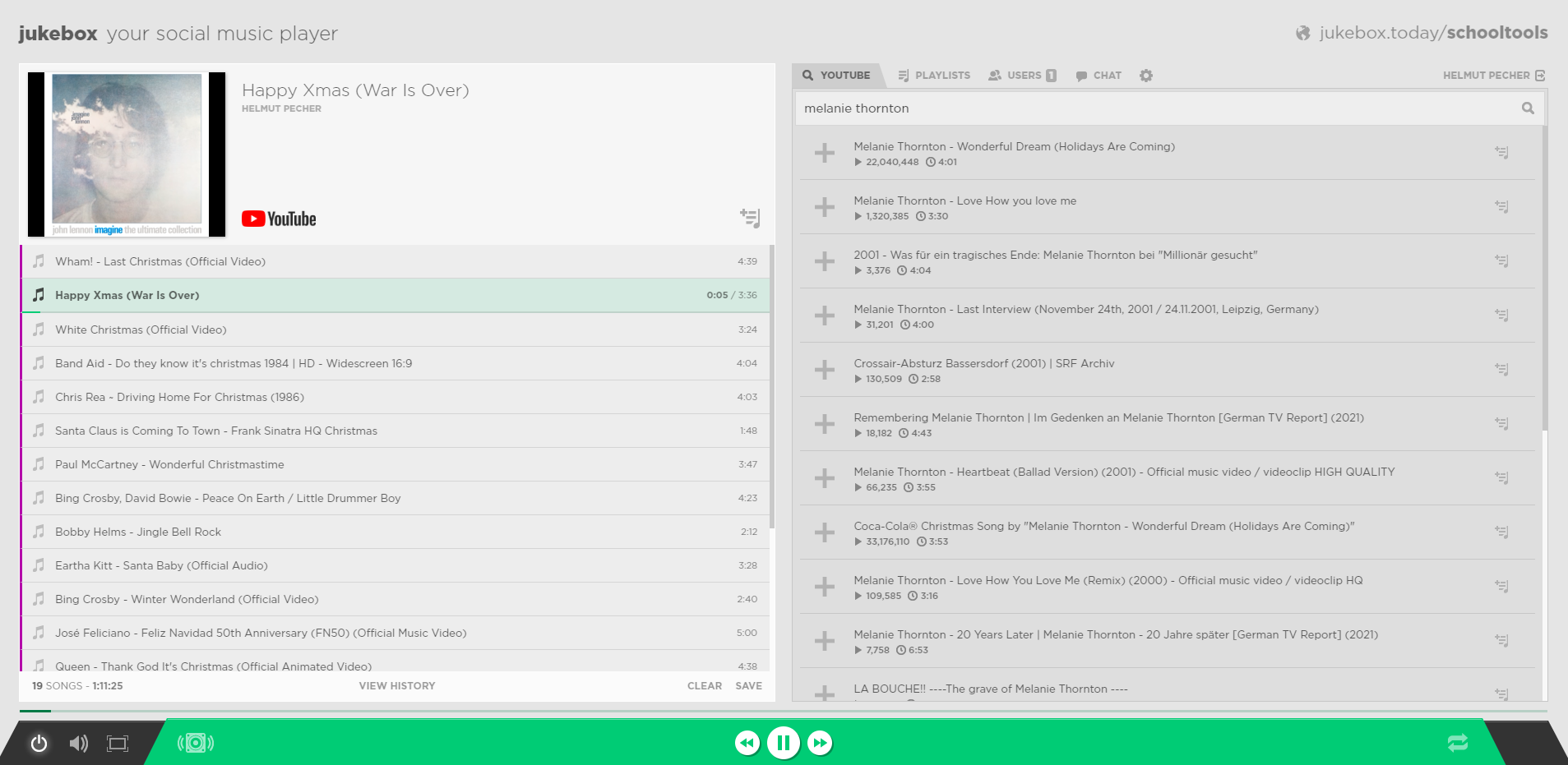The width and height of the screenshot is (1568, 765).
Task: Mute the speaker volume icon
Action: click(x=78, y=742)
